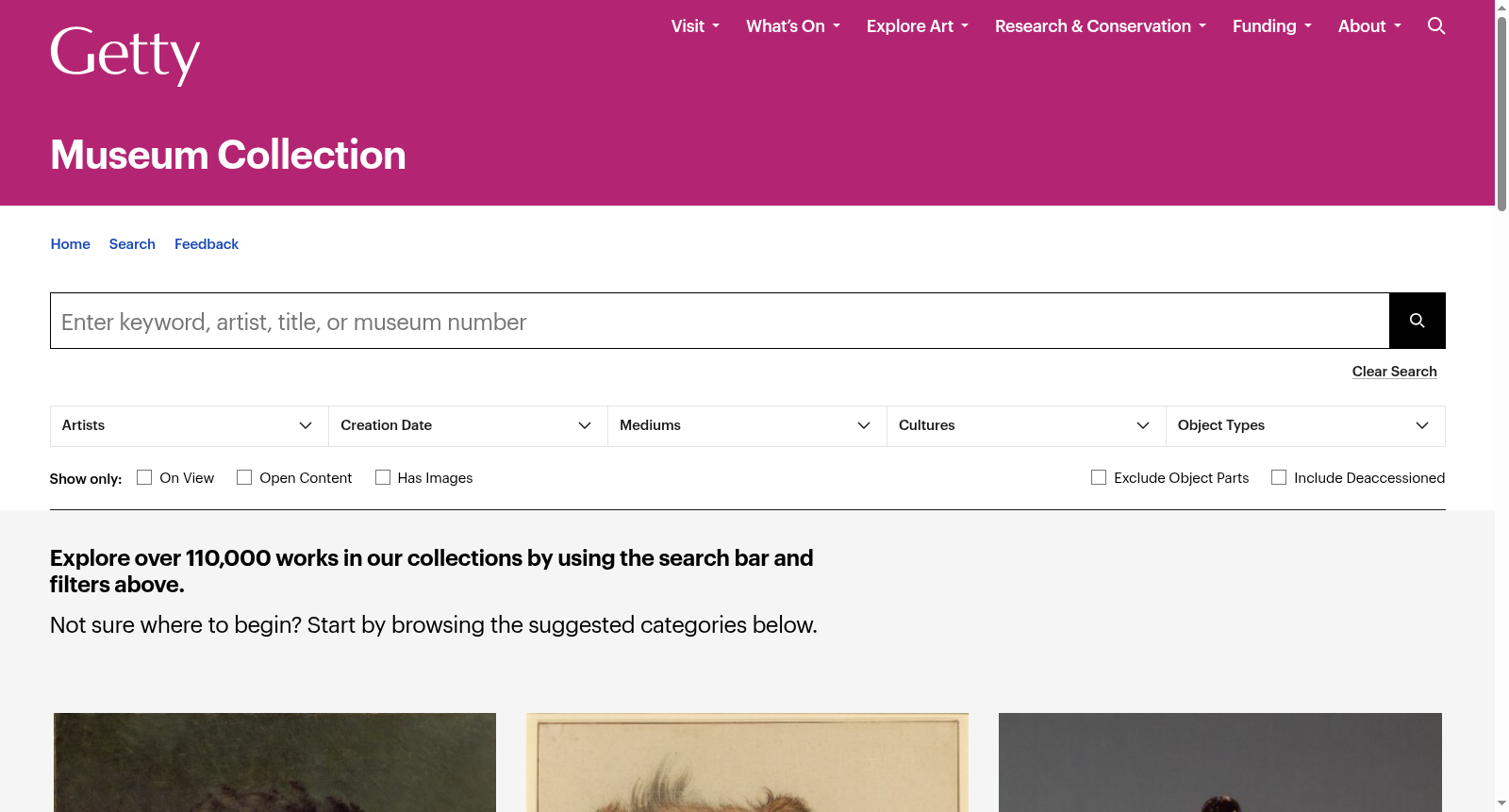Viewport: 1509px width, 812px height.
Task: Expand the Mediums dropdown
Action: (748, 426)
